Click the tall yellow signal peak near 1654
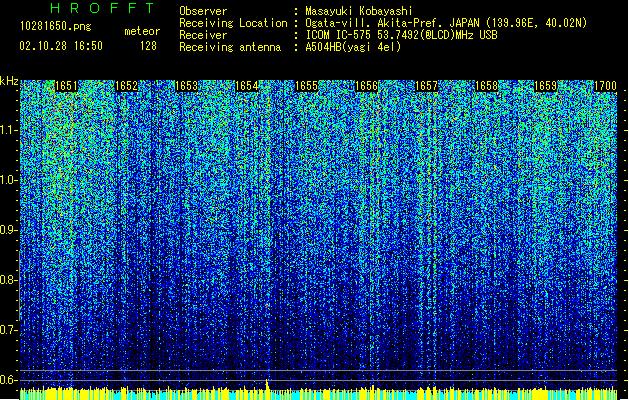The height and width of the screenshot is (400, 629). click(267, 386)
